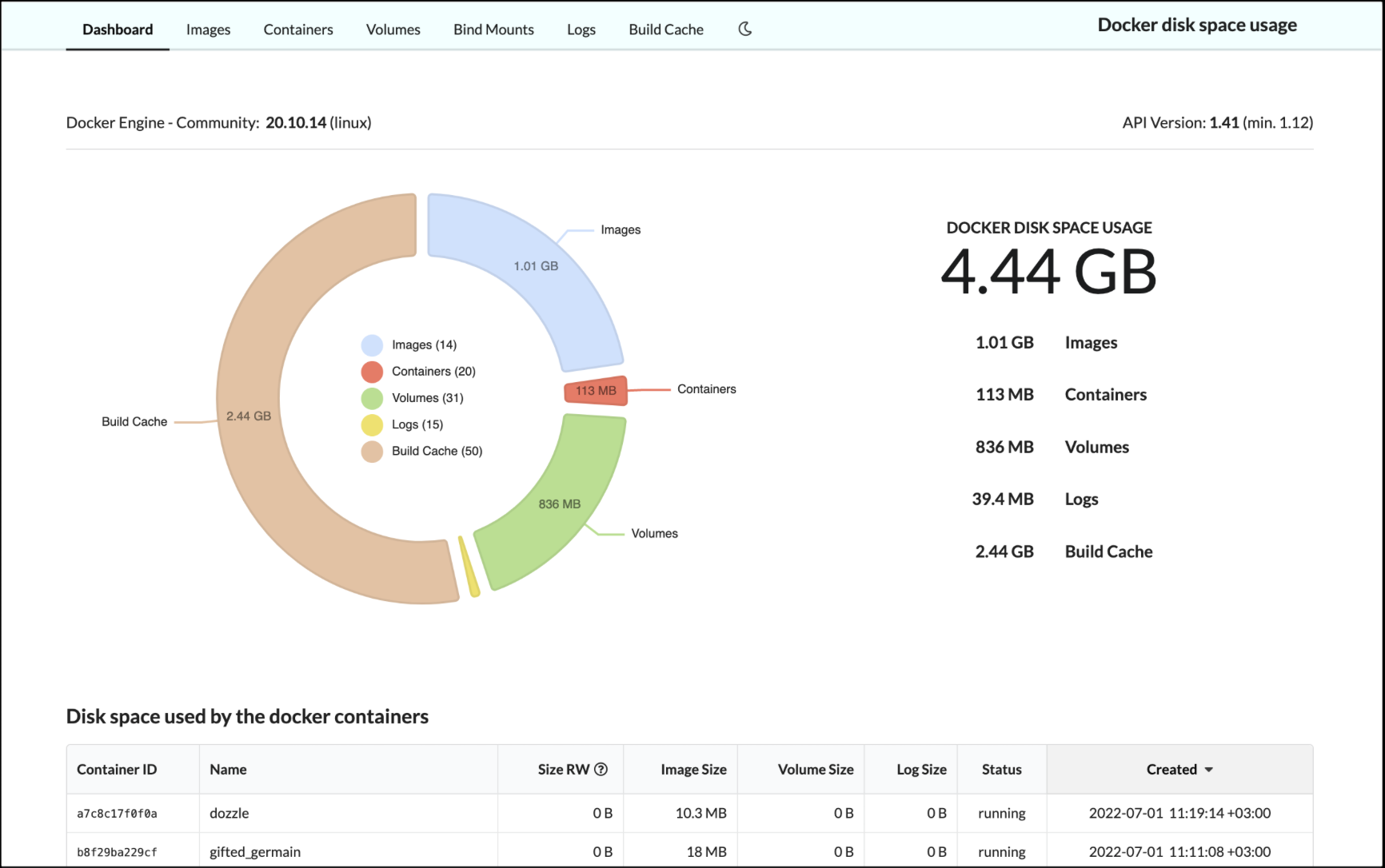Sort table by Name column header
This screenshot has width=1385, height=868.
pyautogui.click(x=228, y=770)
